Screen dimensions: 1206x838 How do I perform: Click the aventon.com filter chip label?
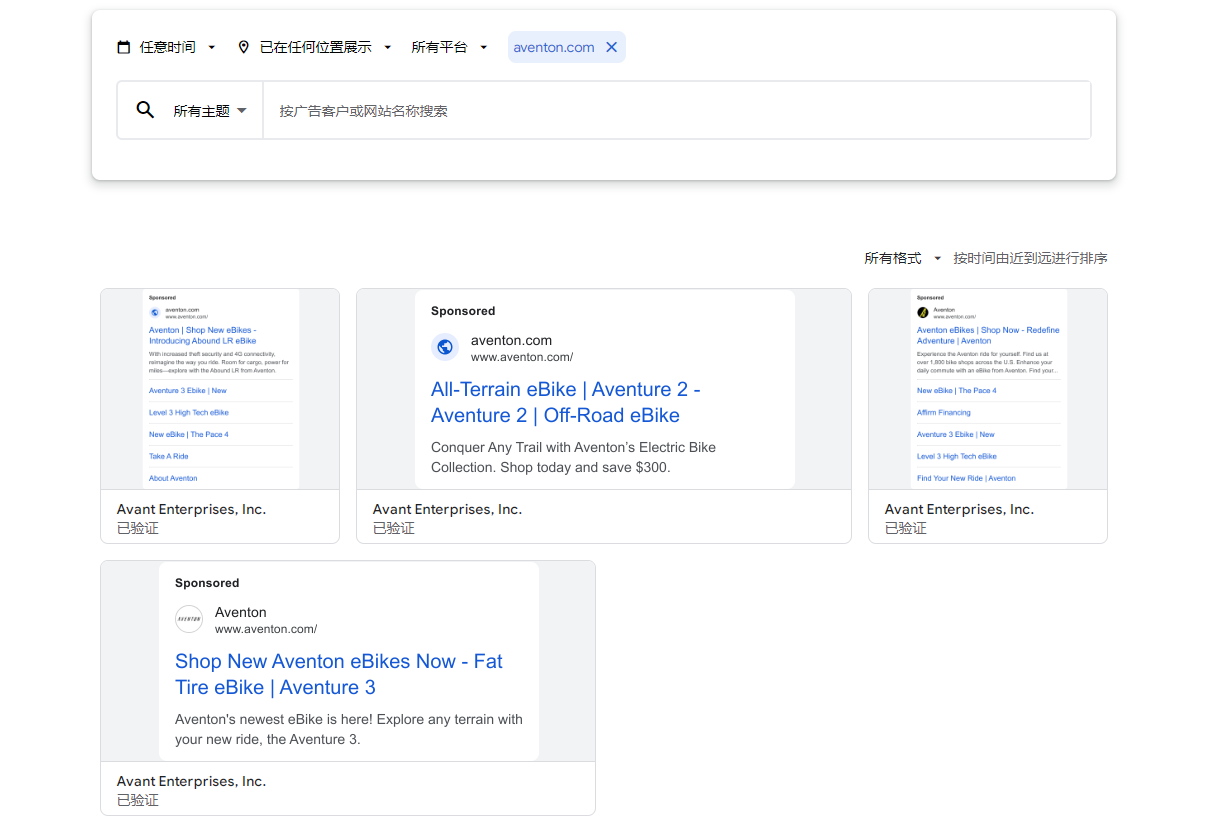pos(554,47)
